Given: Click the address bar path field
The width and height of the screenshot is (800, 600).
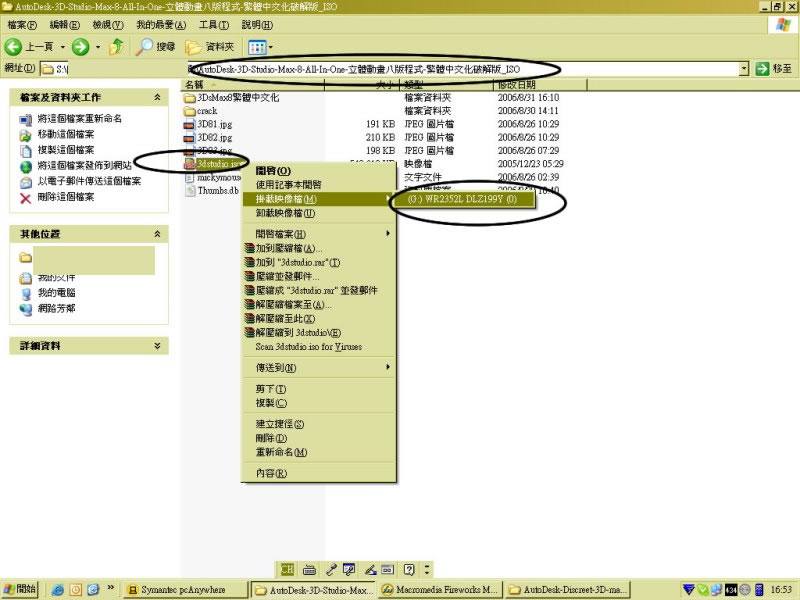Looking at the screenshot, I should coord(389,68).
